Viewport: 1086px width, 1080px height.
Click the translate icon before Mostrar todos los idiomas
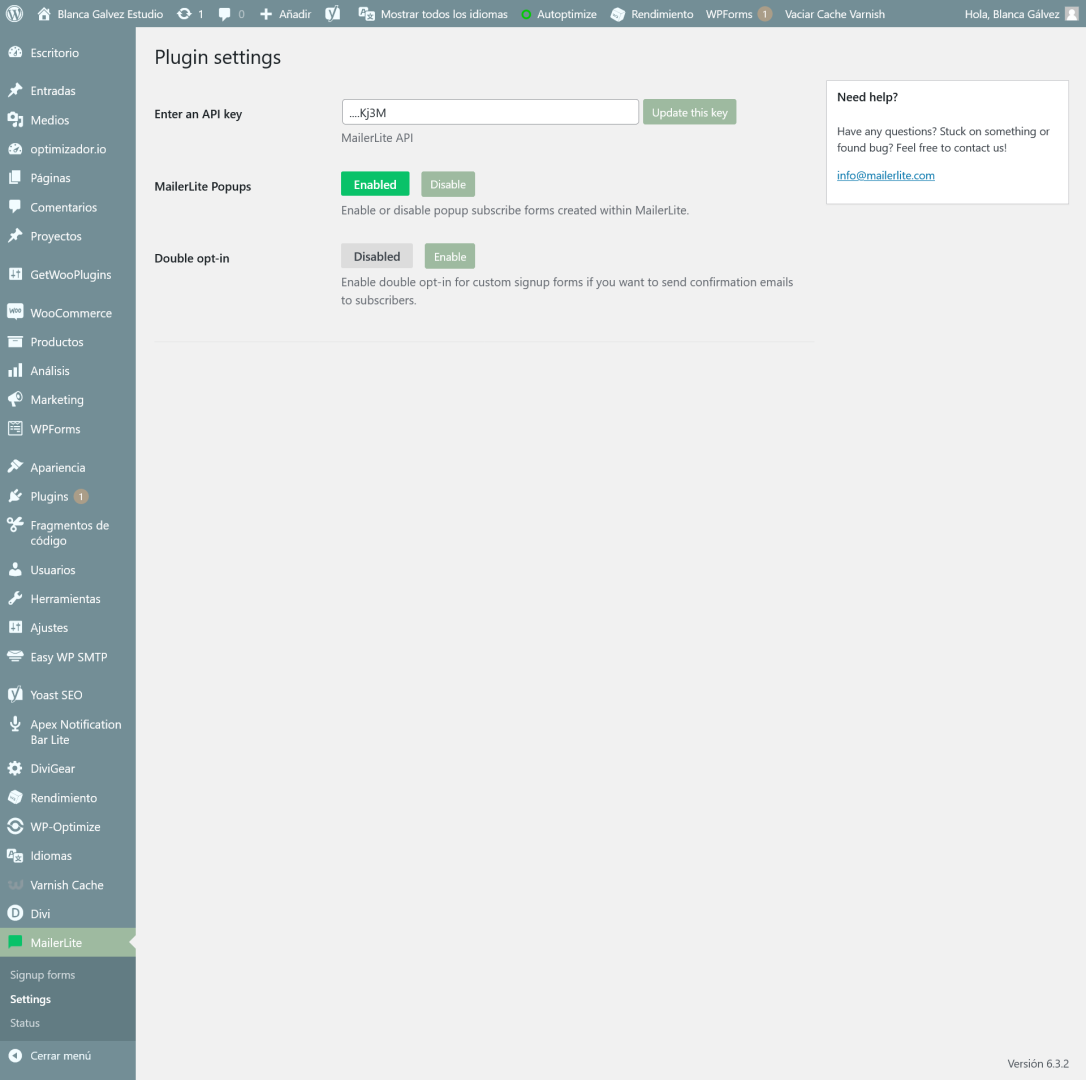coord(366,14)
